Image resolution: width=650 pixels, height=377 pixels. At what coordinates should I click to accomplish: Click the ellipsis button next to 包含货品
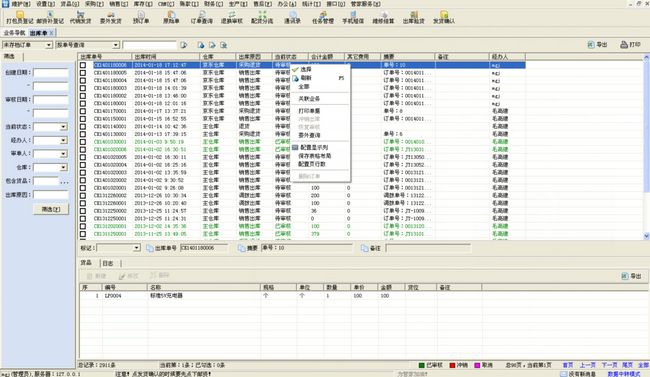[x=64, y=182]
